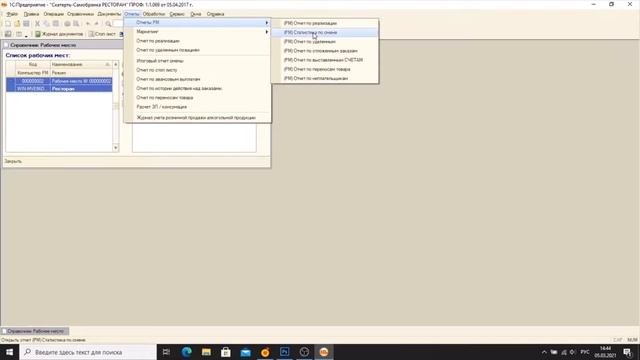Screen dimensions: 640x360
Task: Select (РМ) Отчет по реализации submenu item
Action: tap(325, 23)
